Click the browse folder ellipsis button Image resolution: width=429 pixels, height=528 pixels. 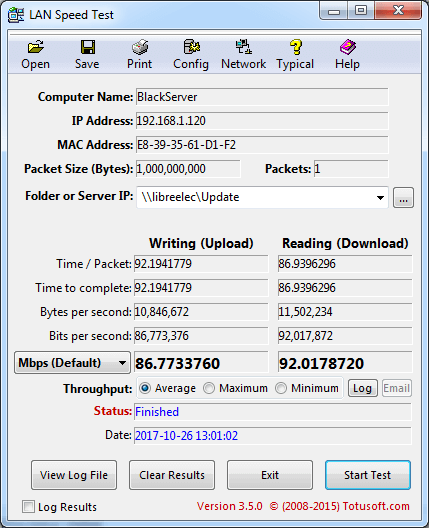403,198
